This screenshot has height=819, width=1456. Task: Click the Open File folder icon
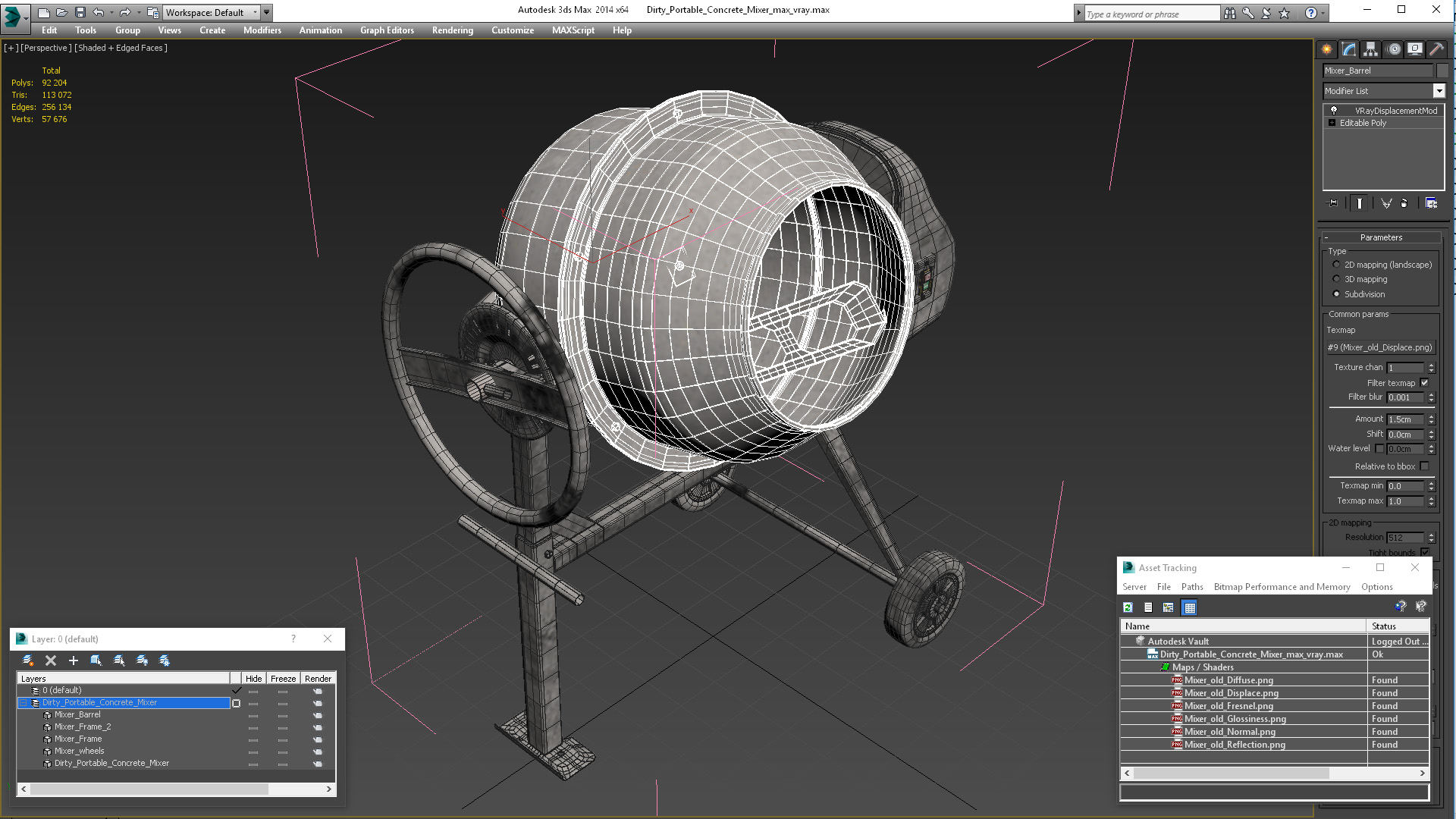coord(62,12)
